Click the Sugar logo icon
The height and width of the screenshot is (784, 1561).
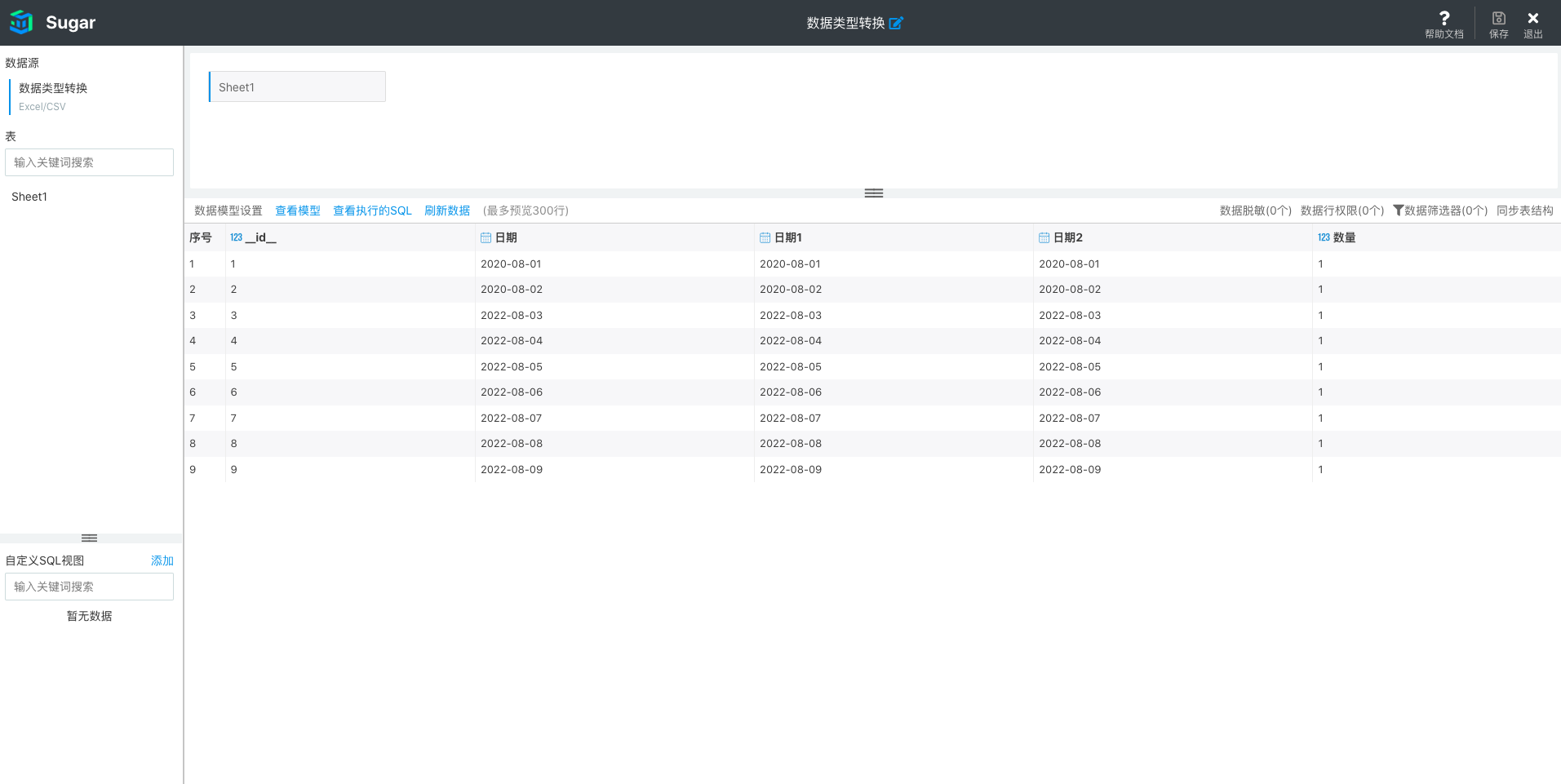(x=21, y=22)
